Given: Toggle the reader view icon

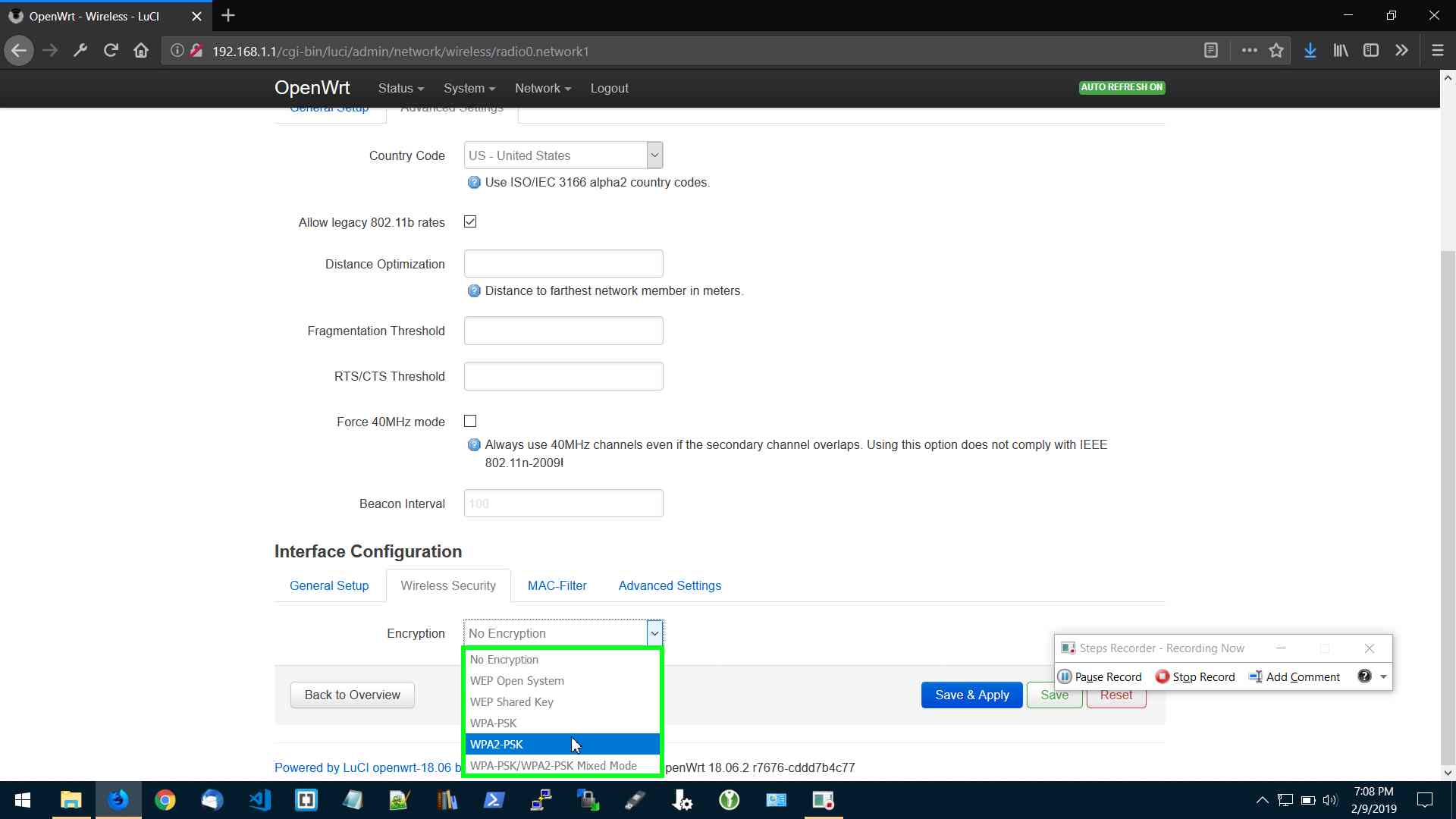Looking at the screenshot, I should click(x=1211, y=51).
